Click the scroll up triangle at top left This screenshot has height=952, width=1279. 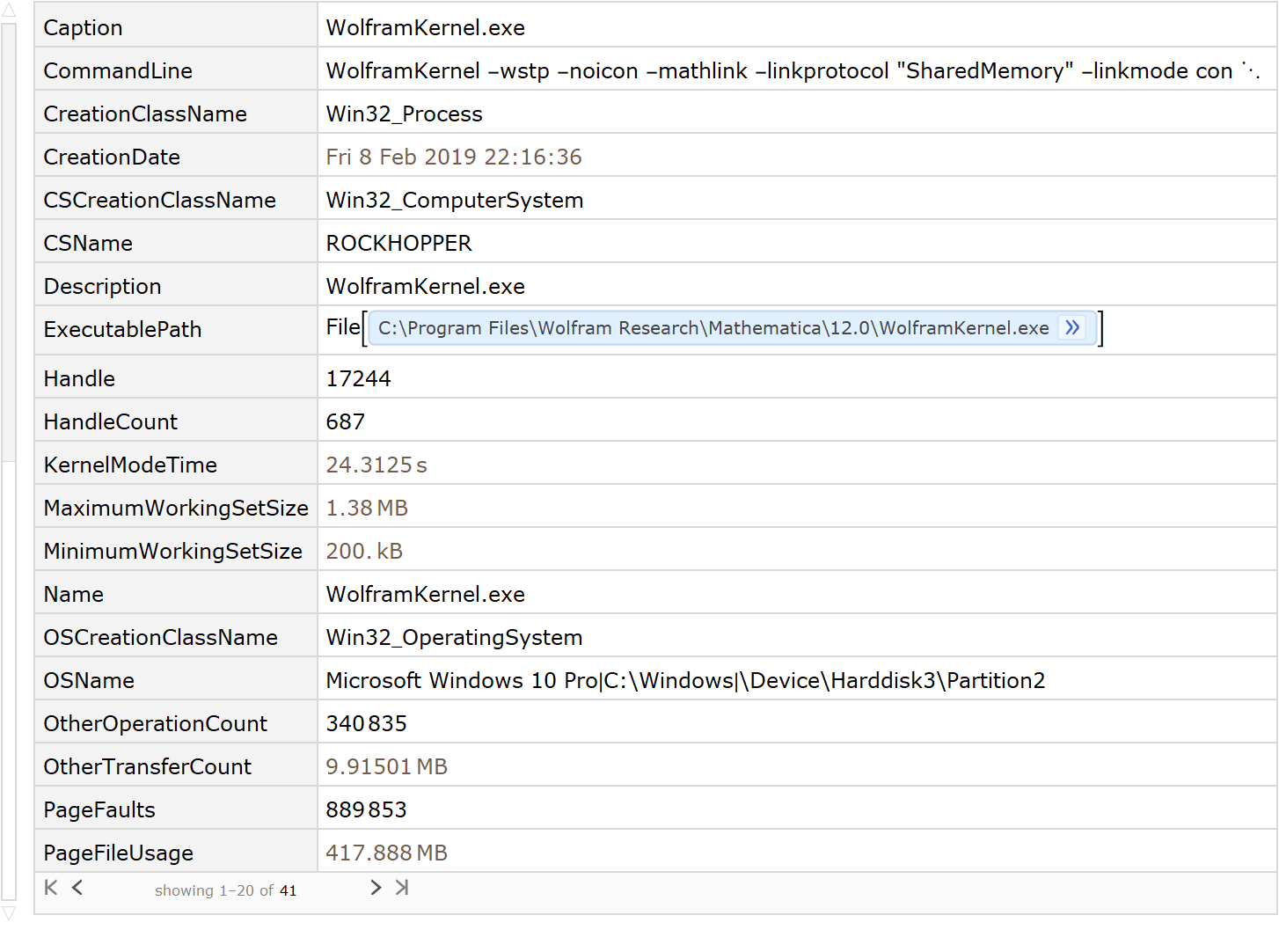pyautogui.click(x=9, y=11)
